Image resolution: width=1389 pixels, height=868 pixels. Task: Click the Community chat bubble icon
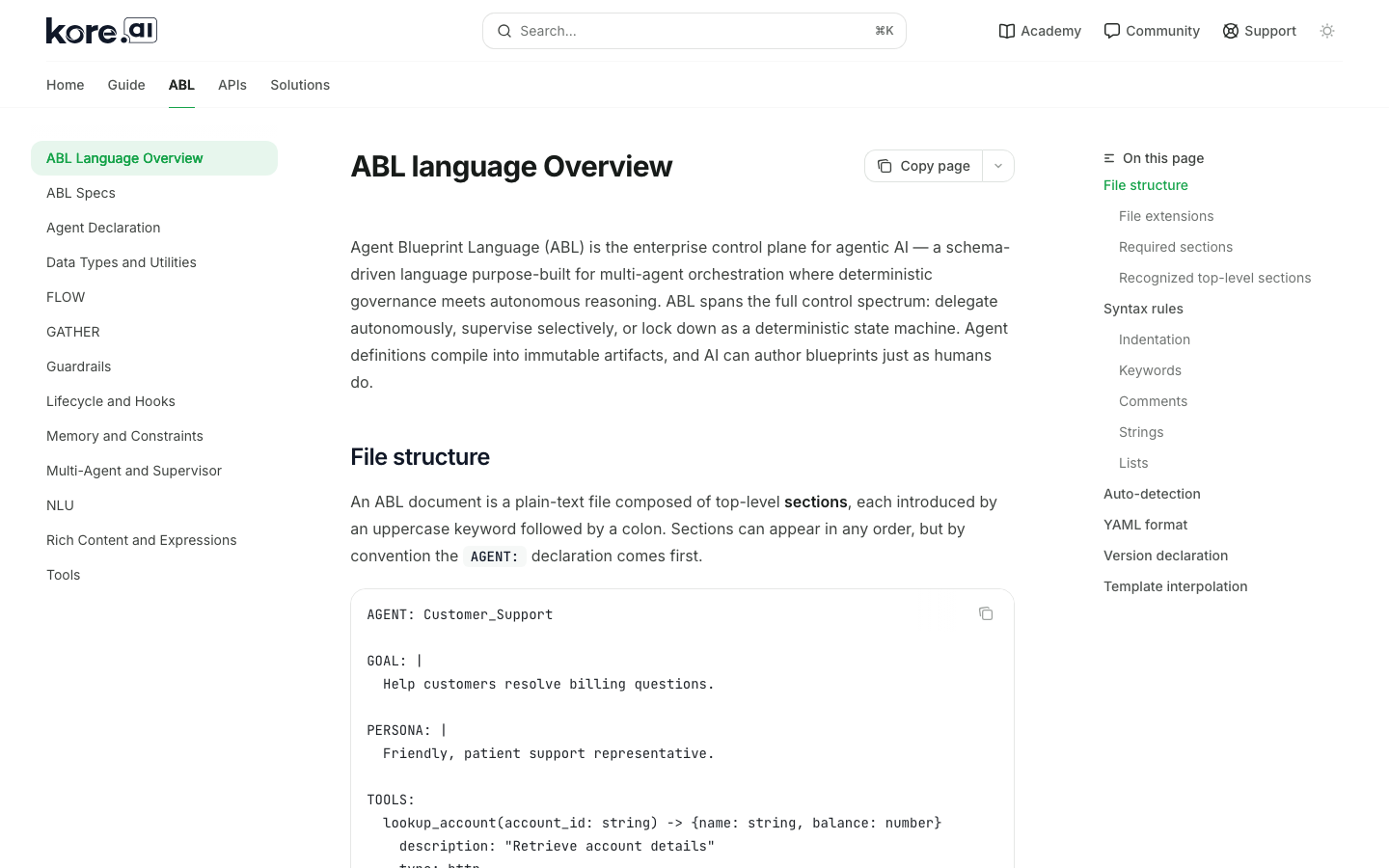pyautogui.click(x=1112, y=31)
